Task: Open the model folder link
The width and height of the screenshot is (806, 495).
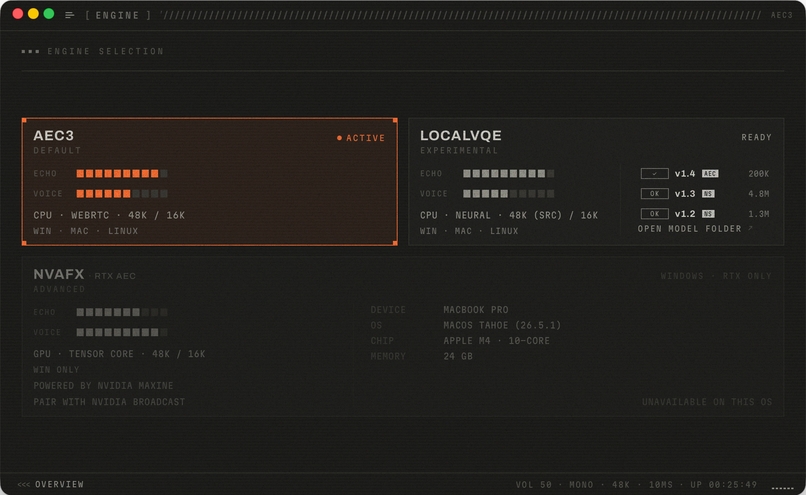Action: point(689,229)
